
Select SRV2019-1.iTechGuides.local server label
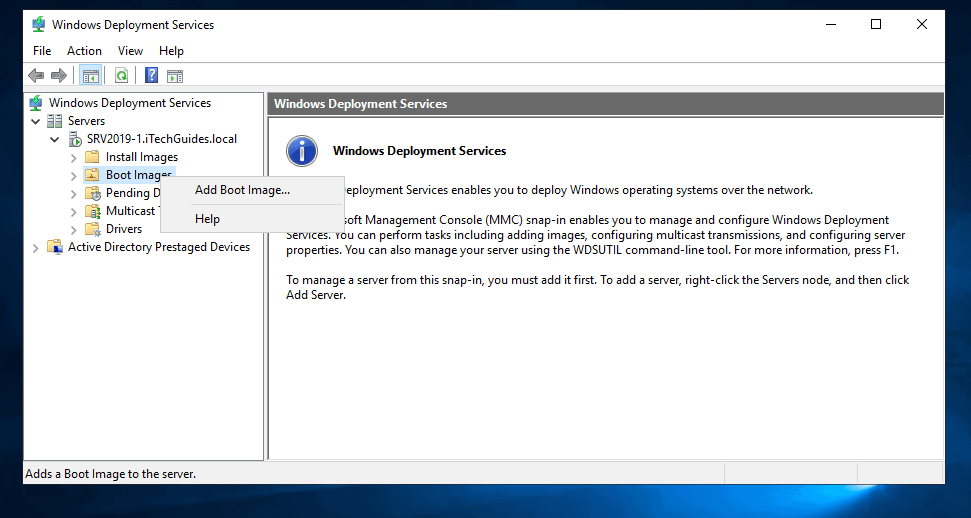point(162,139)
